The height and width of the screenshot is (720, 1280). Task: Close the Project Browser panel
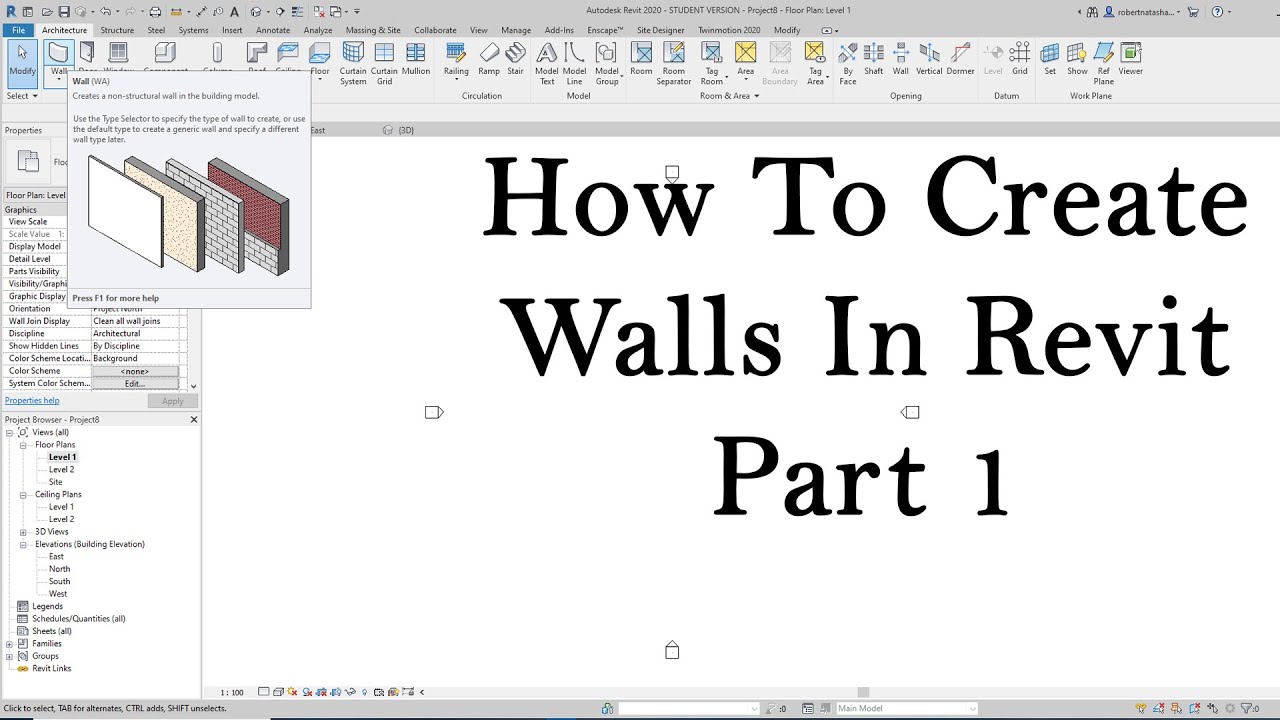point(194,420)
